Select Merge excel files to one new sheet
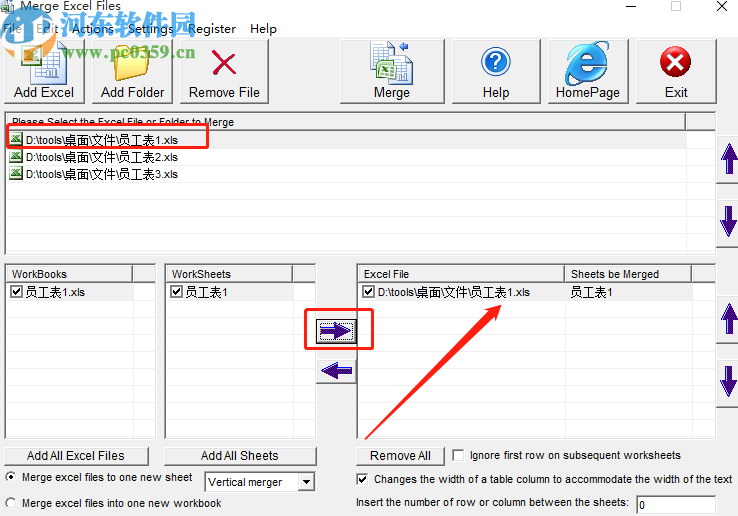This screenshot has width=738, height=516. [x=10, y=477]
